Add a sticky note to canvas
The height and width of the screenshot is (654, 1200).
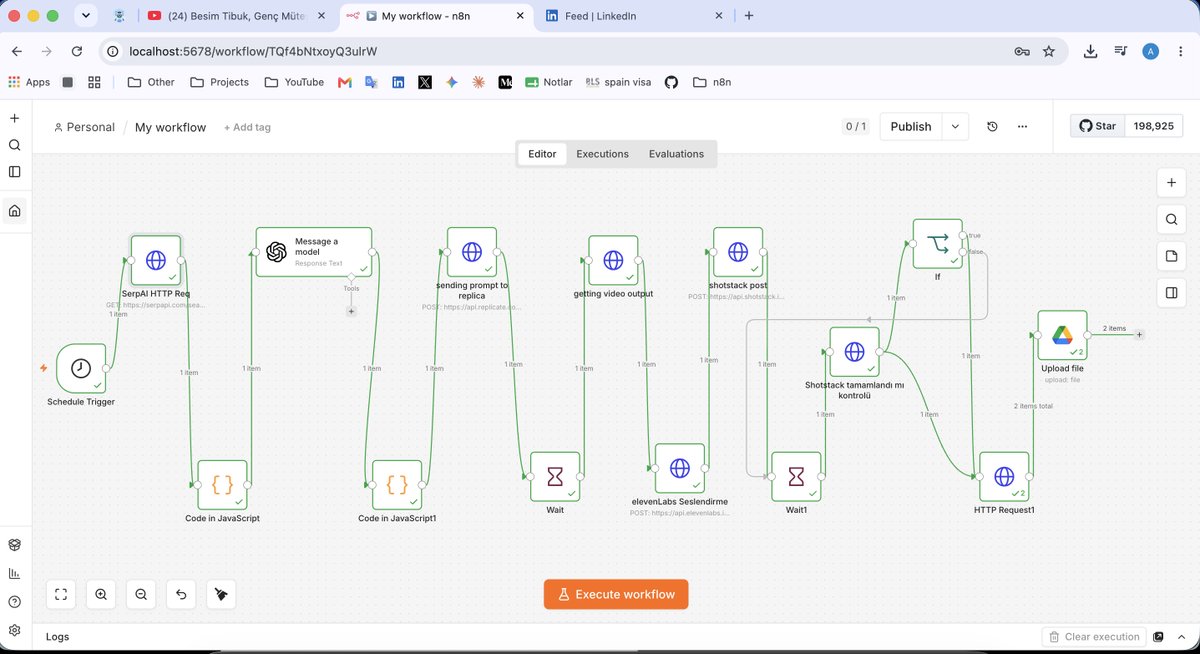1171,256
